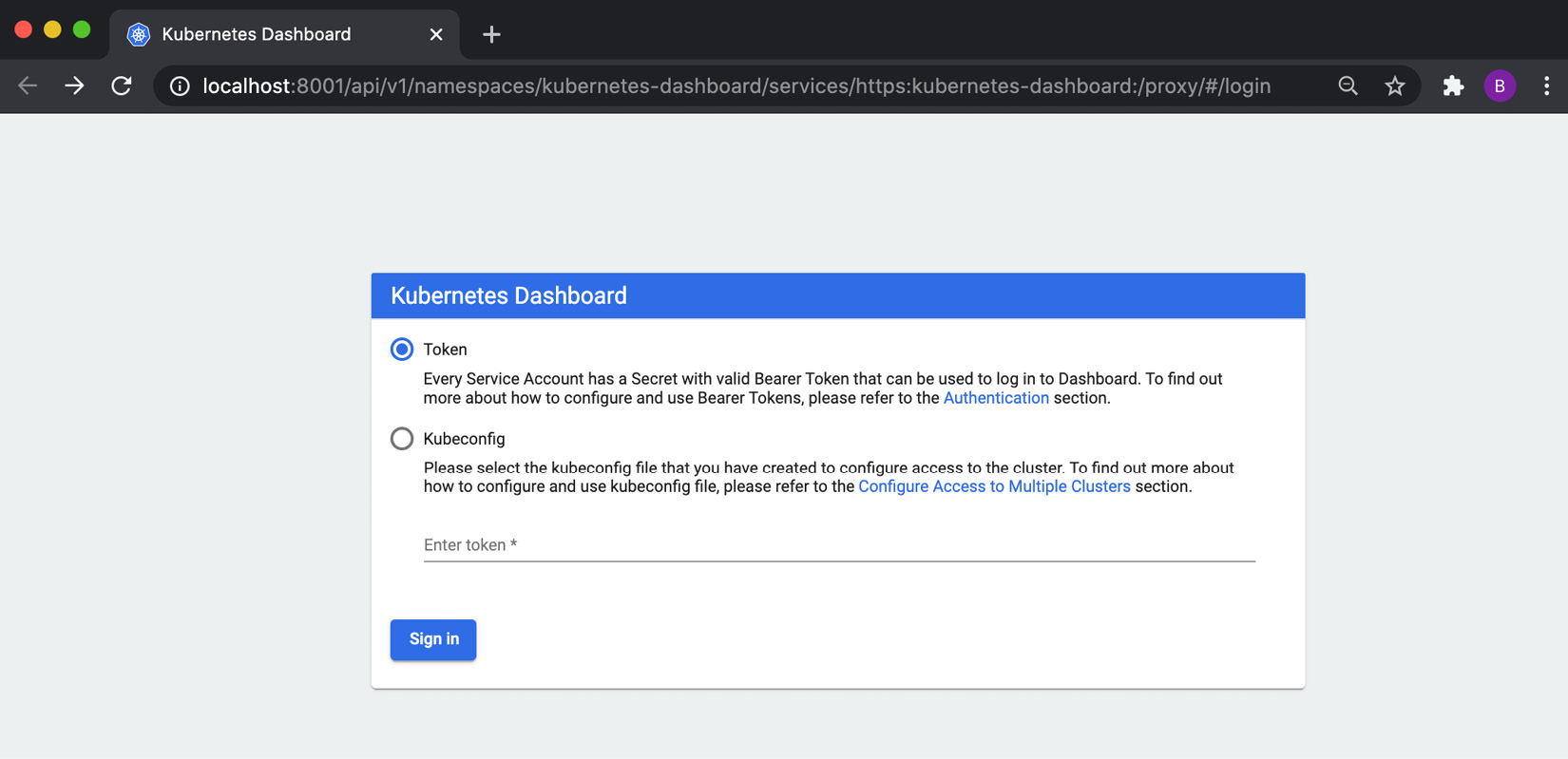This screenshot has height=759, width=1568.
Task: Click the Kubernetes Dashboard header title
Action: pos(508,295)
